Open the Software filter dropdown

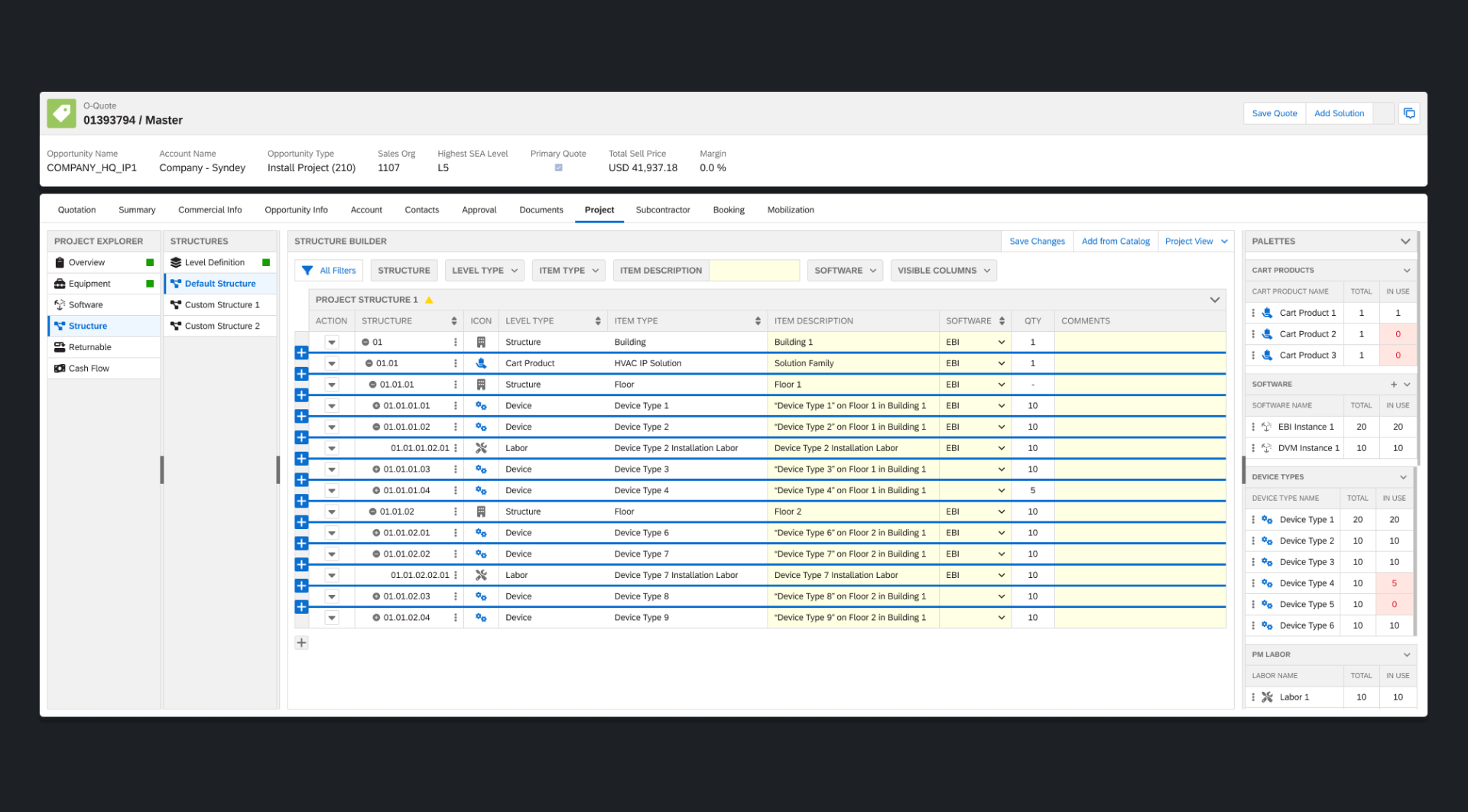[845, 271]
